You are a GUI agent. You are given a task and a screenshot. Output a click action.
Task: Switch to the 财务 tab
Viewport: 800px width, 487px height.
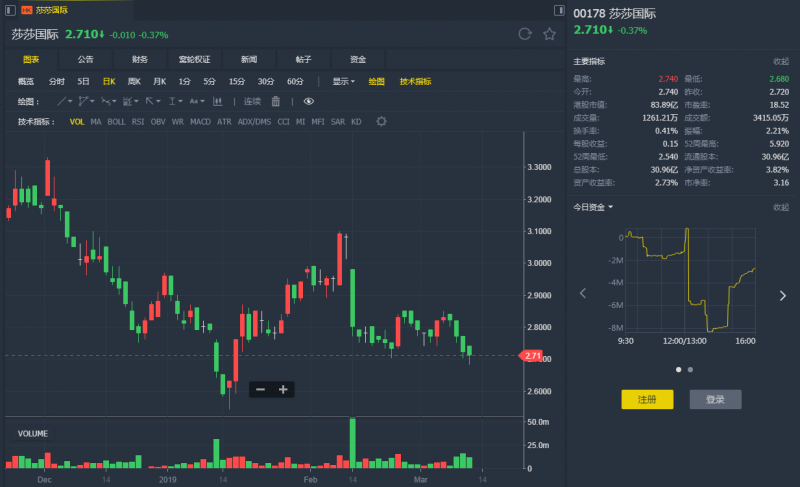point(140,60)
